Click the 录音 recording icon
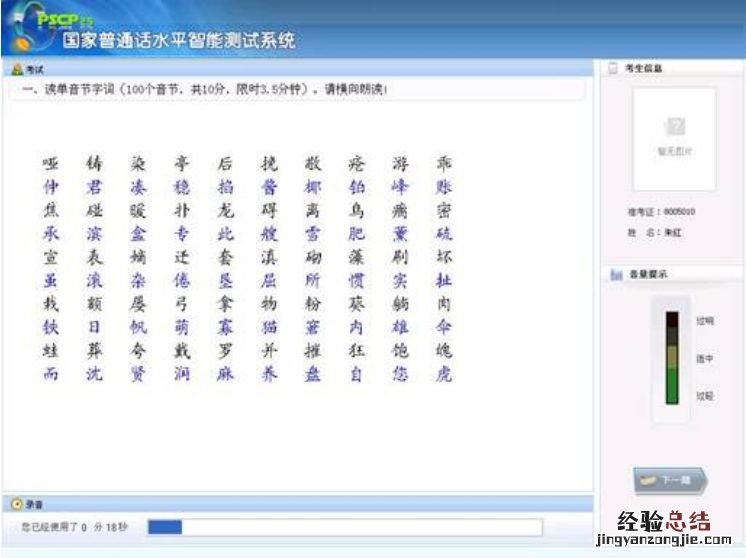Viewport: 746px width, 558px height. (x=17, y=504)
